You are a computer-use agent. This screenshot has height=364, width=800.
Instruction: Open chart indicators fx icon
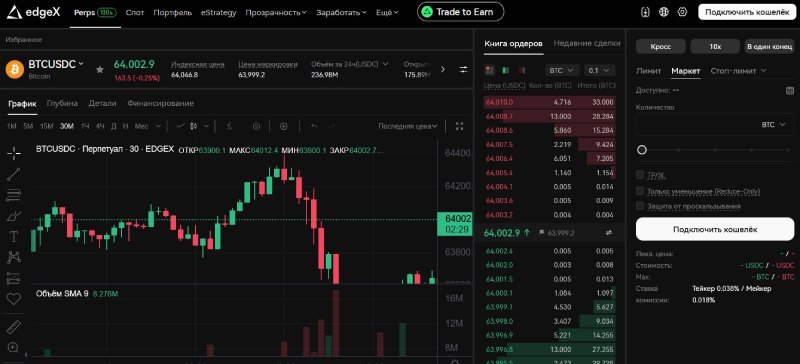coord(230,126)
